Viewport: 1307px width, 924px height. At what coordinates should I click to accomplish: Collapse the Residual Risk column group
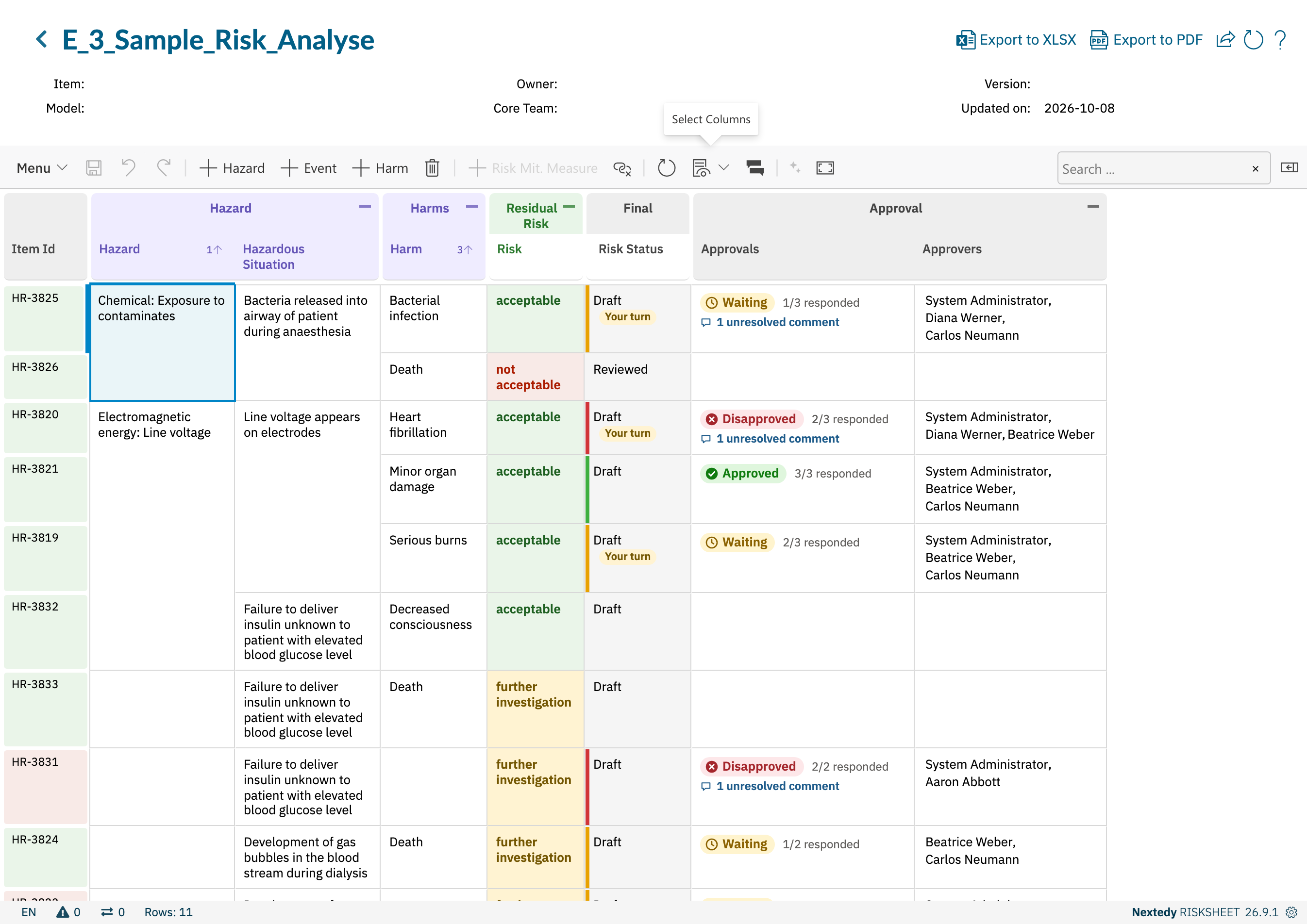coord(569,207)
